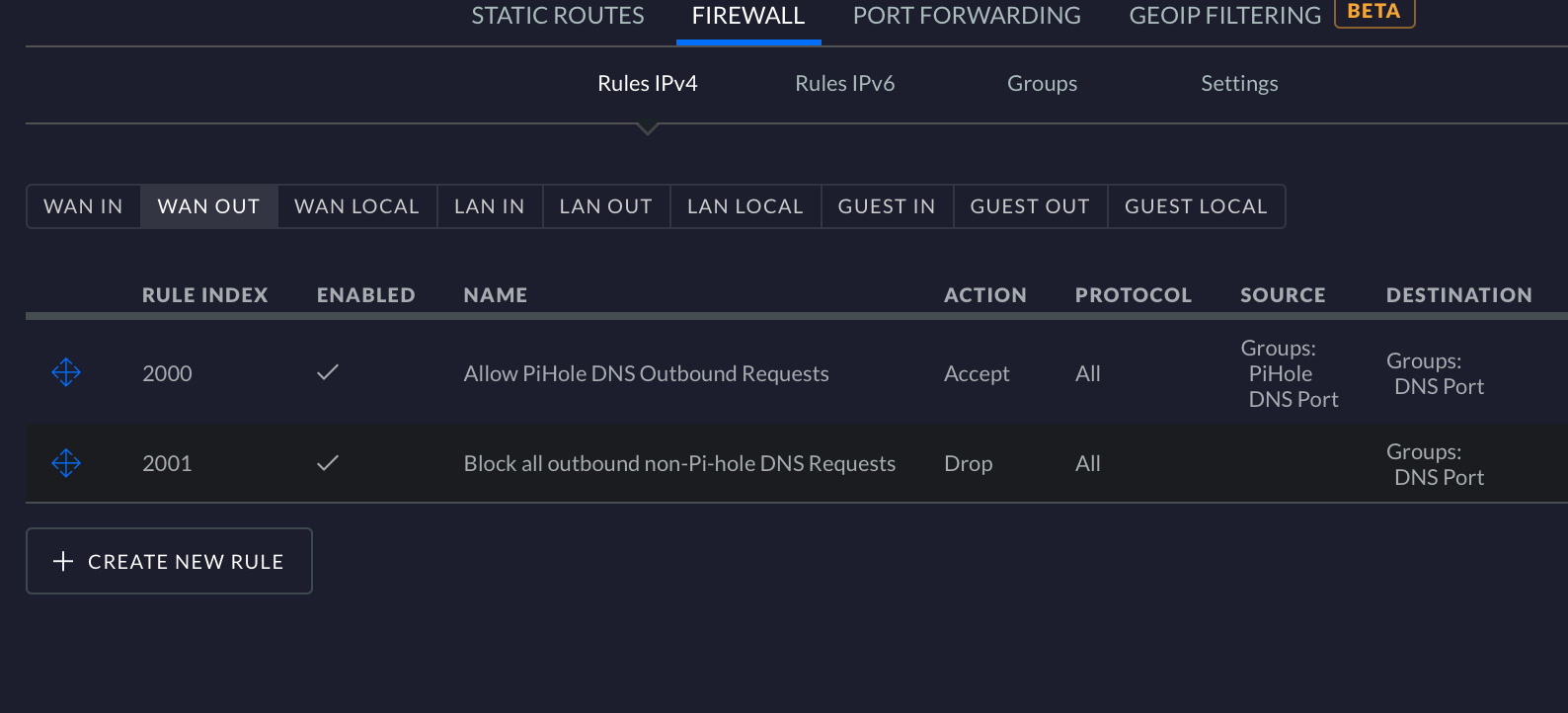Click the move handle icon for rule 2000
Image resolution: width=1568 pixels, height=713 pixels.
[x=66, y=372]
